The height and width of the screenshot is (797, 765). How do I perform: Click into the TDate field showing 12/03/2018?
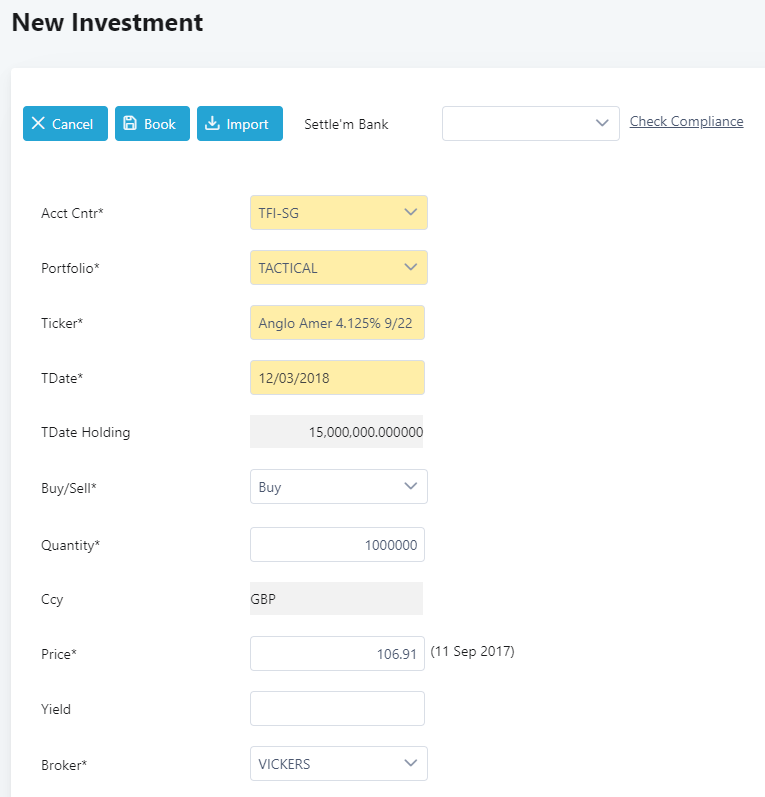coord(337,378)
